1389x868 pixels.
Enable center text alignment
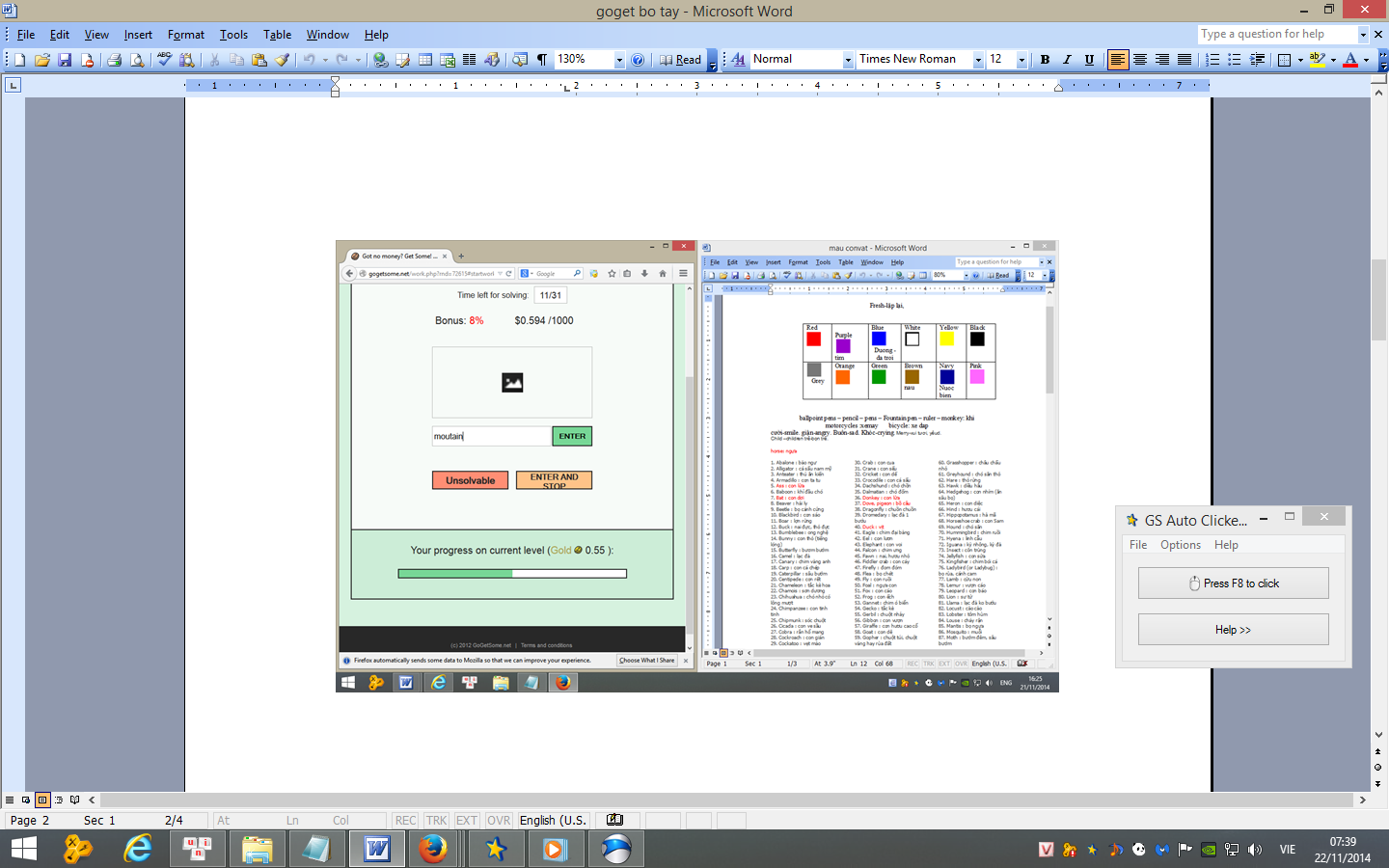click(x=1140, y=60)
